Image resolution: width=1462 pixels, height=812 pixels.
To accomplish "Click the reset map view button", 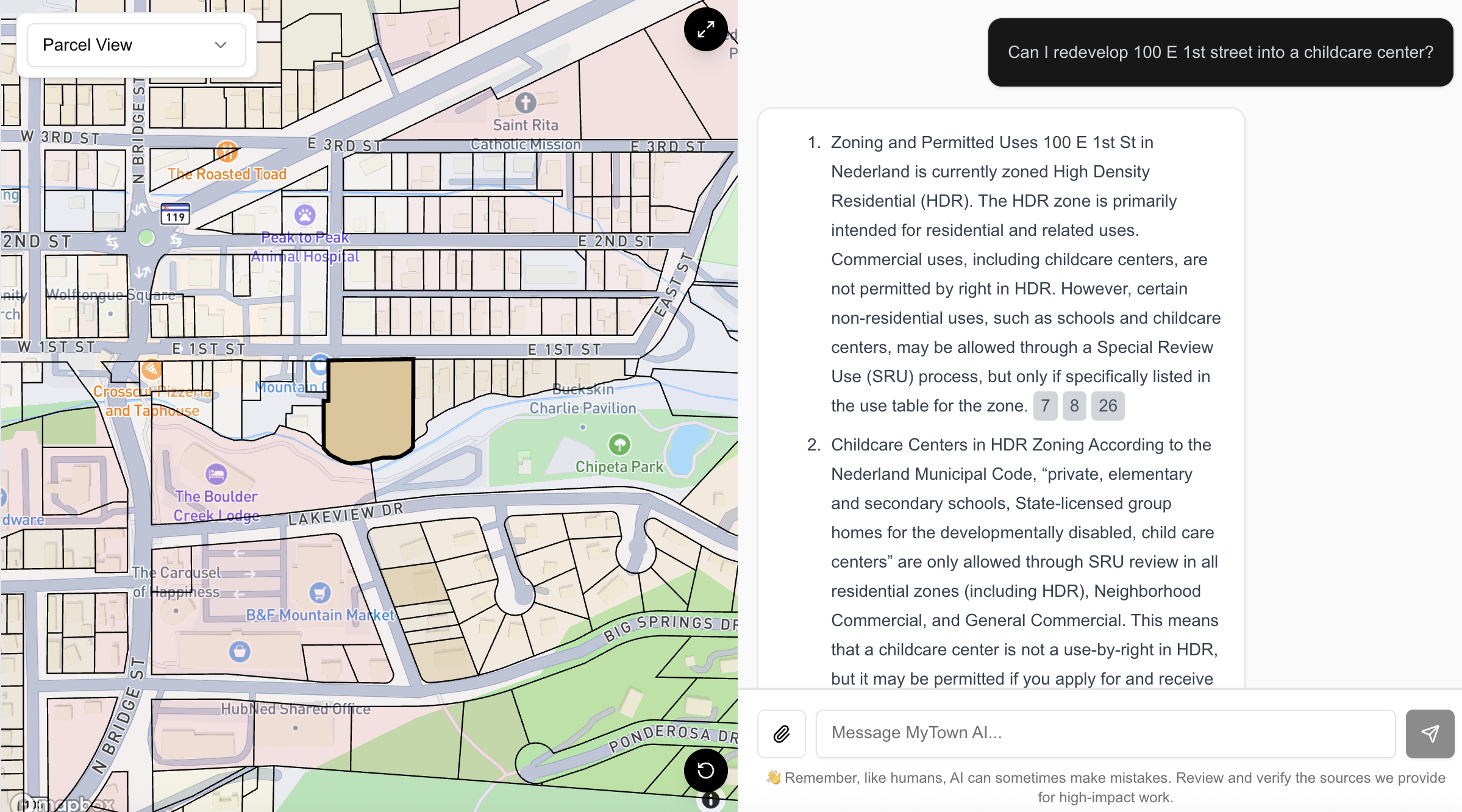I will click(705, 770).
